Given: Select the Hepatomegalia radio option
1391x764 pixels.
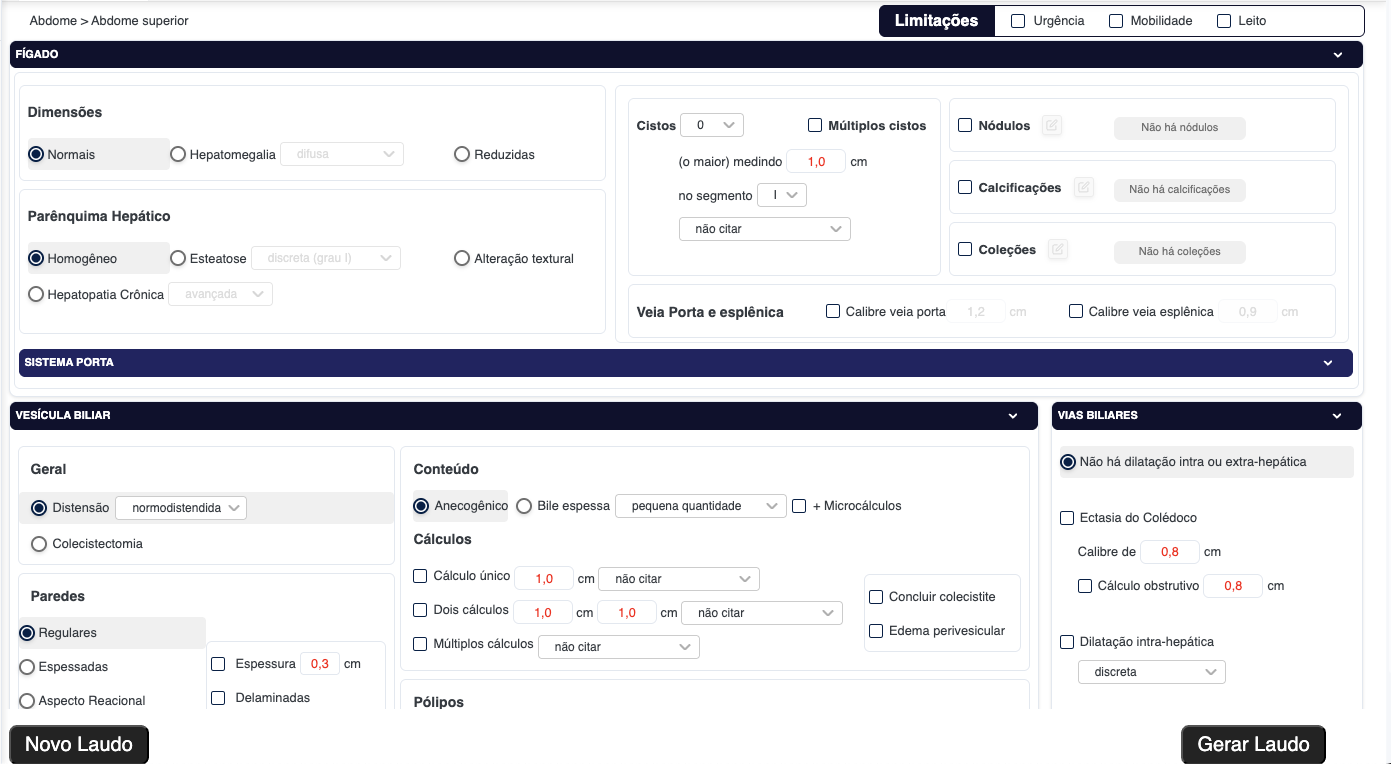Looking at the screenshot, I should (178, 155).
